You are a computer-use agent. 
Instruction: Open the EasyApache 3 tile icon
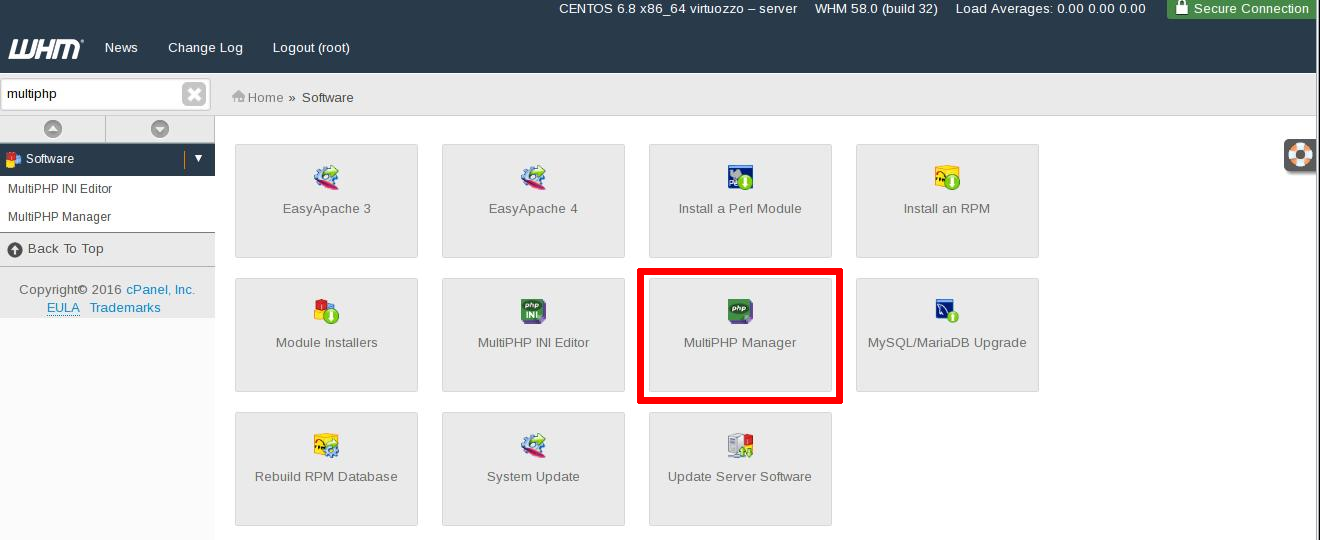[326, 178]
